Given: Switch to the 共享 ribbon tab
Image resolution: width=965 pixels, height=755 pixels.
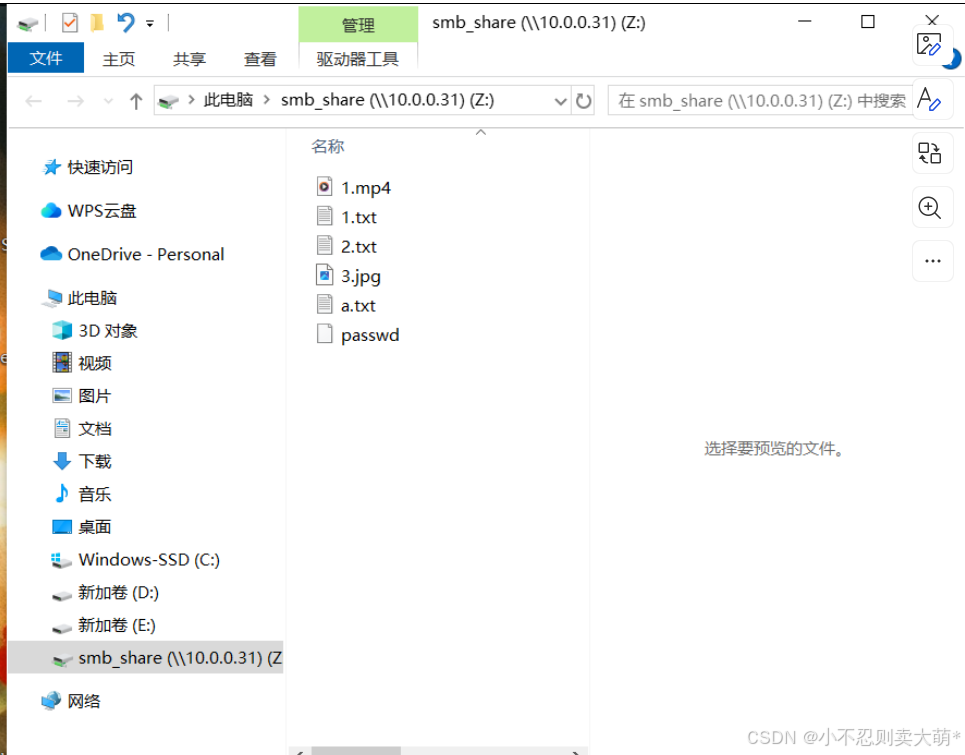Looking at the screenshot, I should [190, 59].
